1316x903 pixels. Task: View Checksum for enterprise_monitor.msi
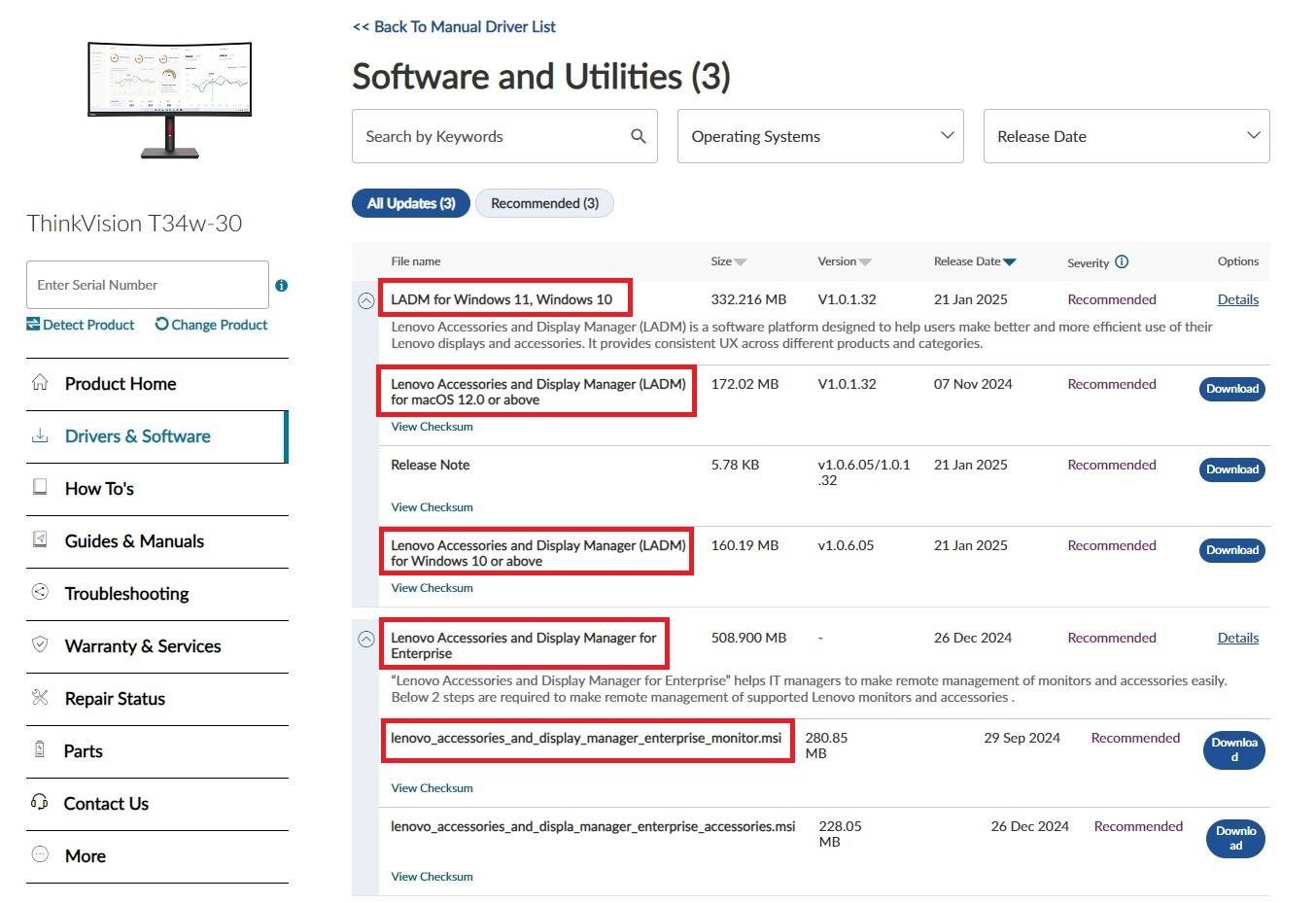pos(432,788)
